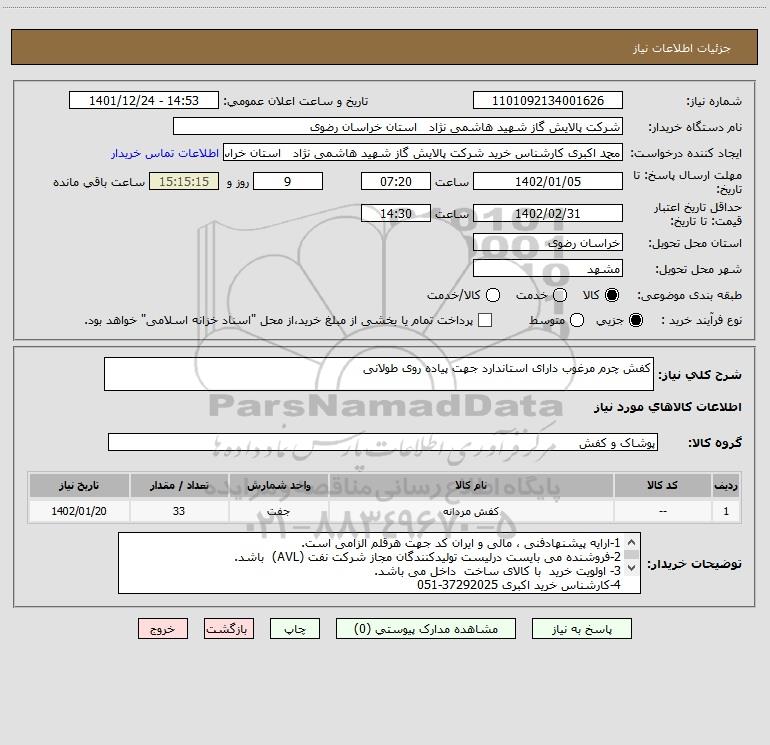
Task: Click the تاریخ نیاز column header
Action: pyautogui.click(x=79, y=486)
